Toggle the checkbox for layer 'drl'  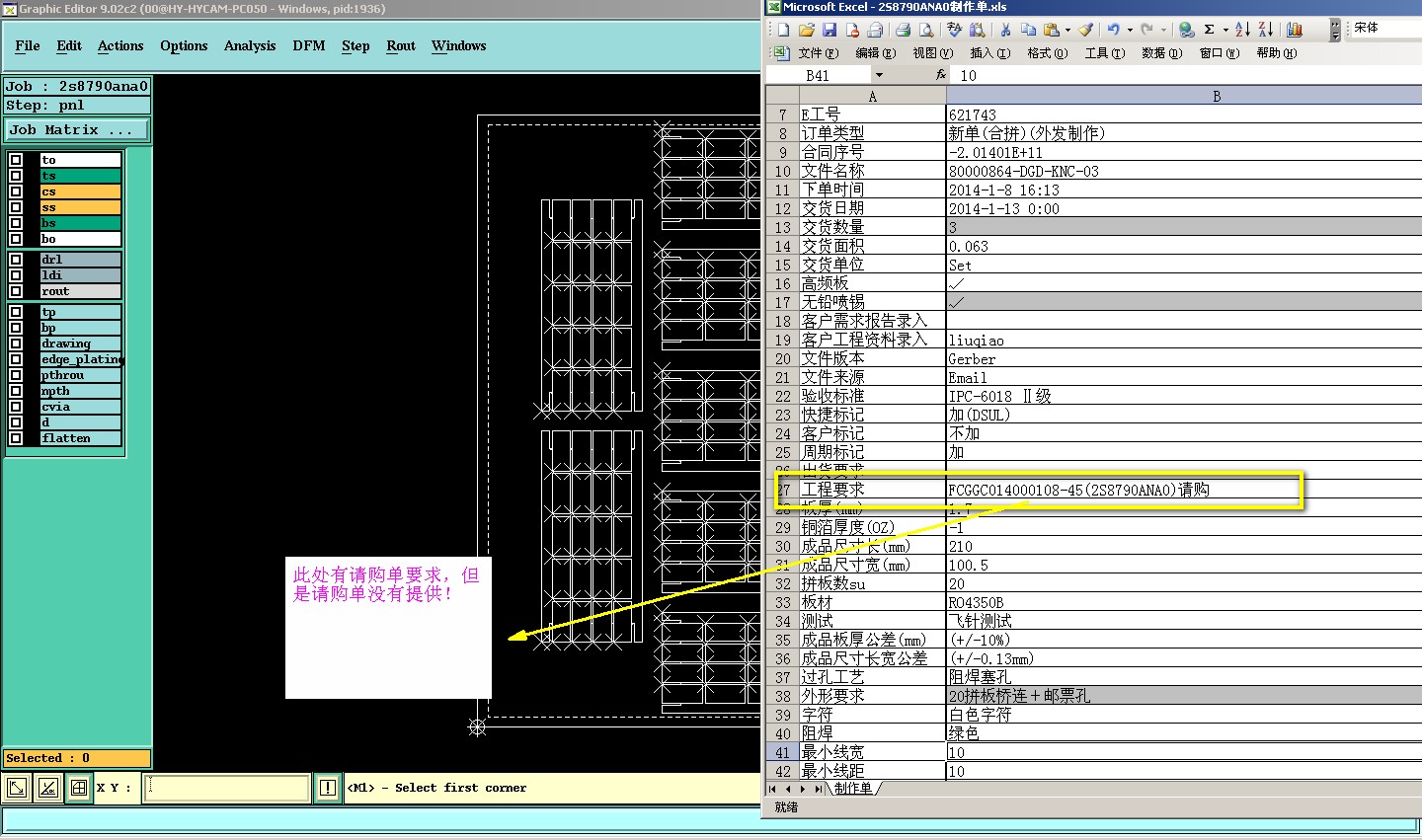point(16,260)
